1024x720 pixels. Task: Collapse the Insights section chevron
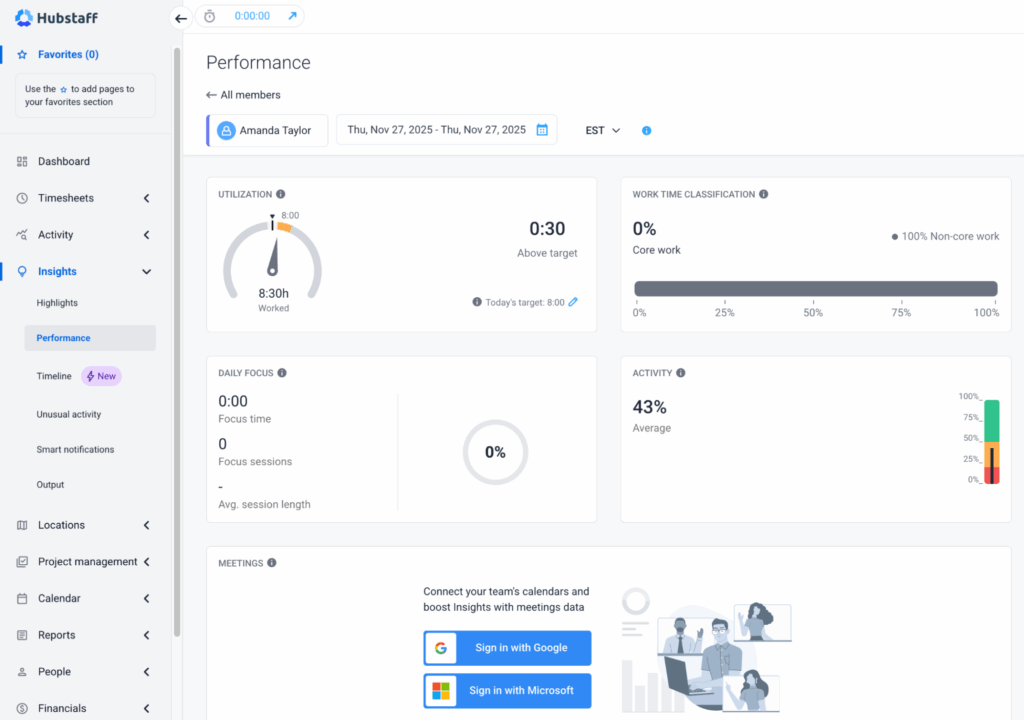[146, 271]
